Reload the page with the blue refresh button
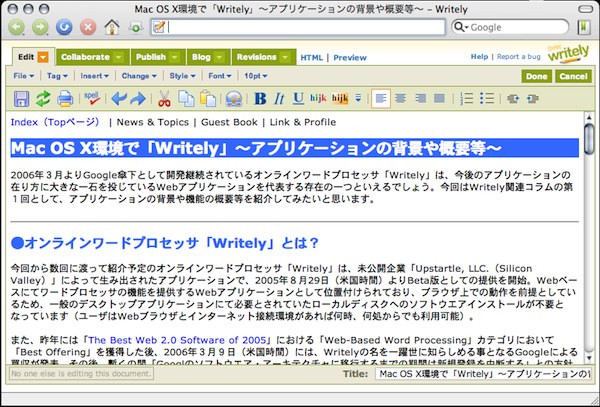Viewport: 600px width, 407px height. (64, 27)
